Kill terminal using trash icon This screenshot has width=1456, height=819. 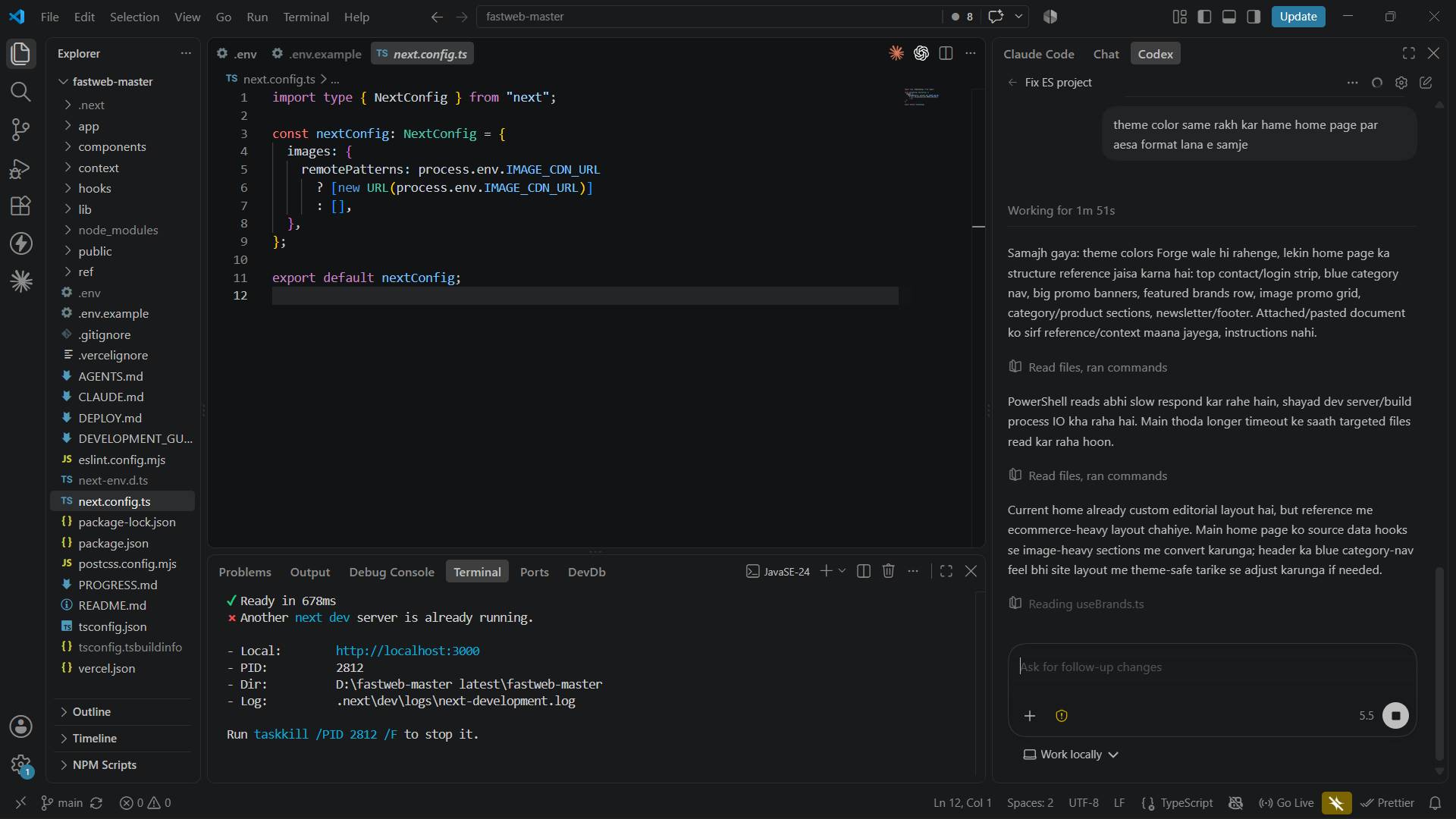click(888, 571)
